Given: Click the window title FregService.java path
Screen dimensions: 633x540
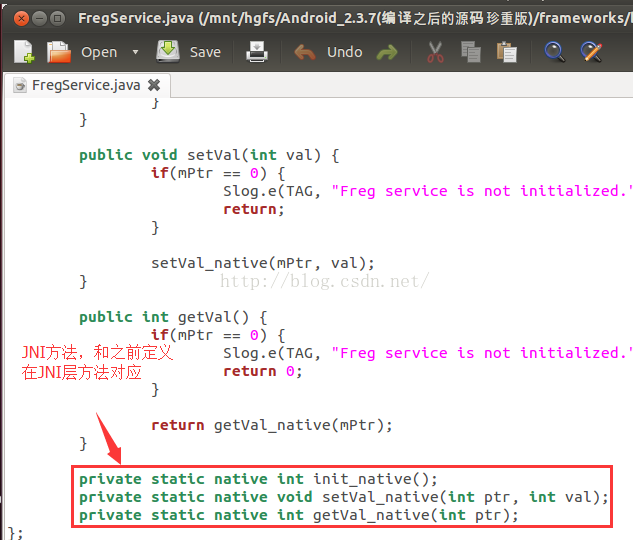Looking at the screenshot, I should click(355, 18).
